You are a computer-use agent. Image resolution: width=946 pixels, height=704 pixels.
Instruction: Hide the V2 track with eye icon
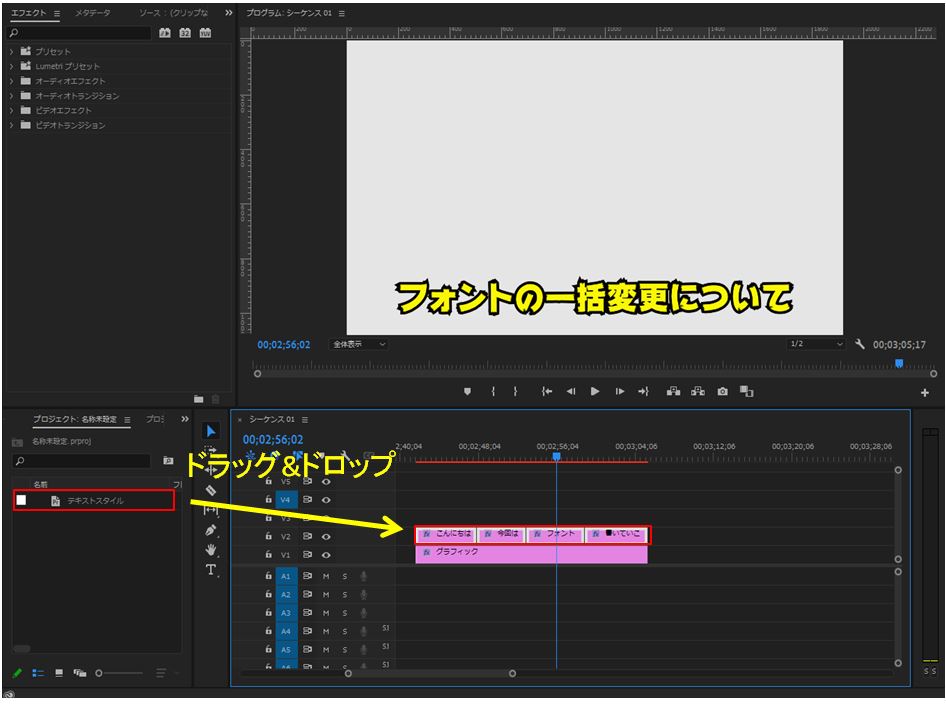point(326,536)
